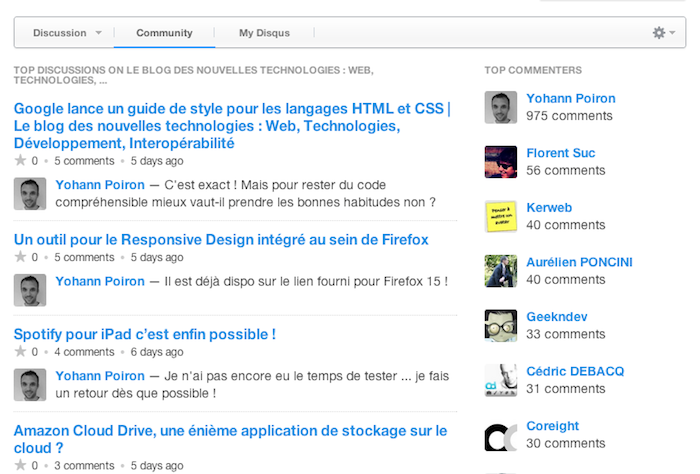Viewport: 700px width, 474px height.
Task: View Aurélien PONCINI's commenter profile
Action: pos(579,262)
